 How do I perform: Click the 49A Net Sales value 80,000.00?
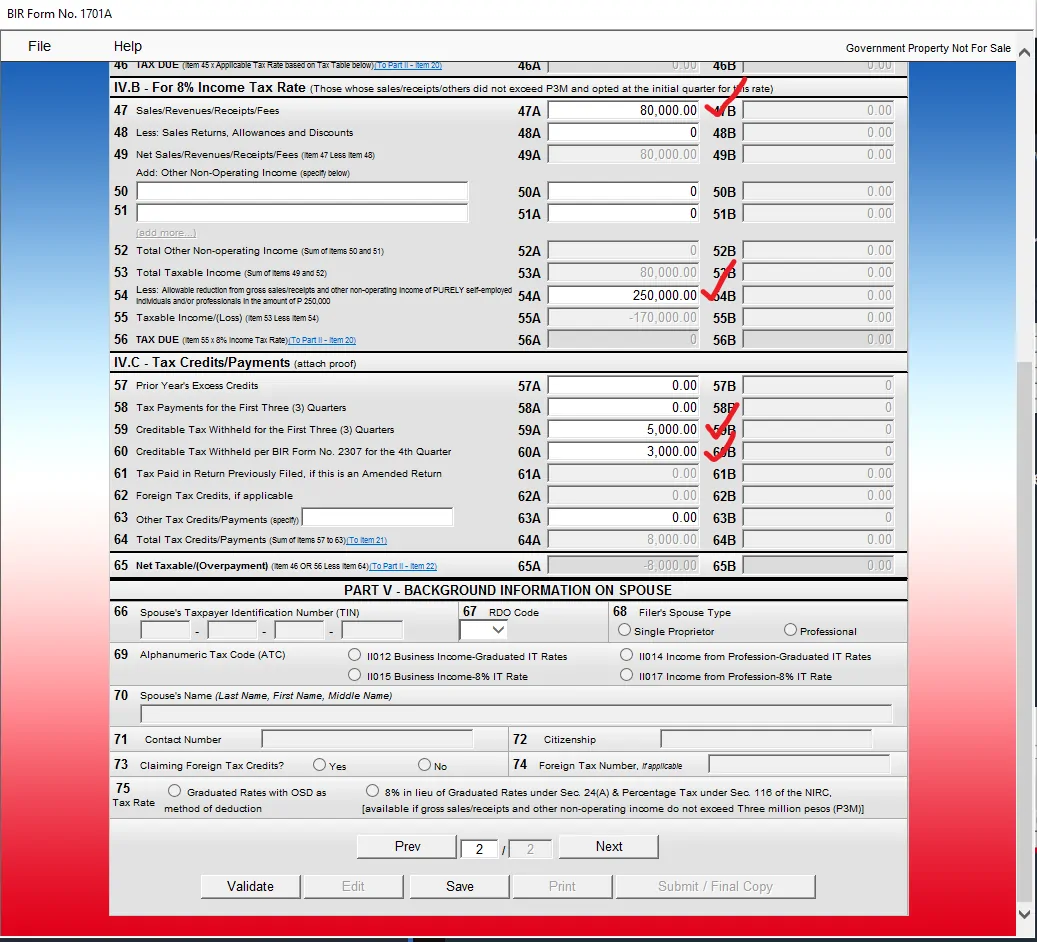[623, 155]
